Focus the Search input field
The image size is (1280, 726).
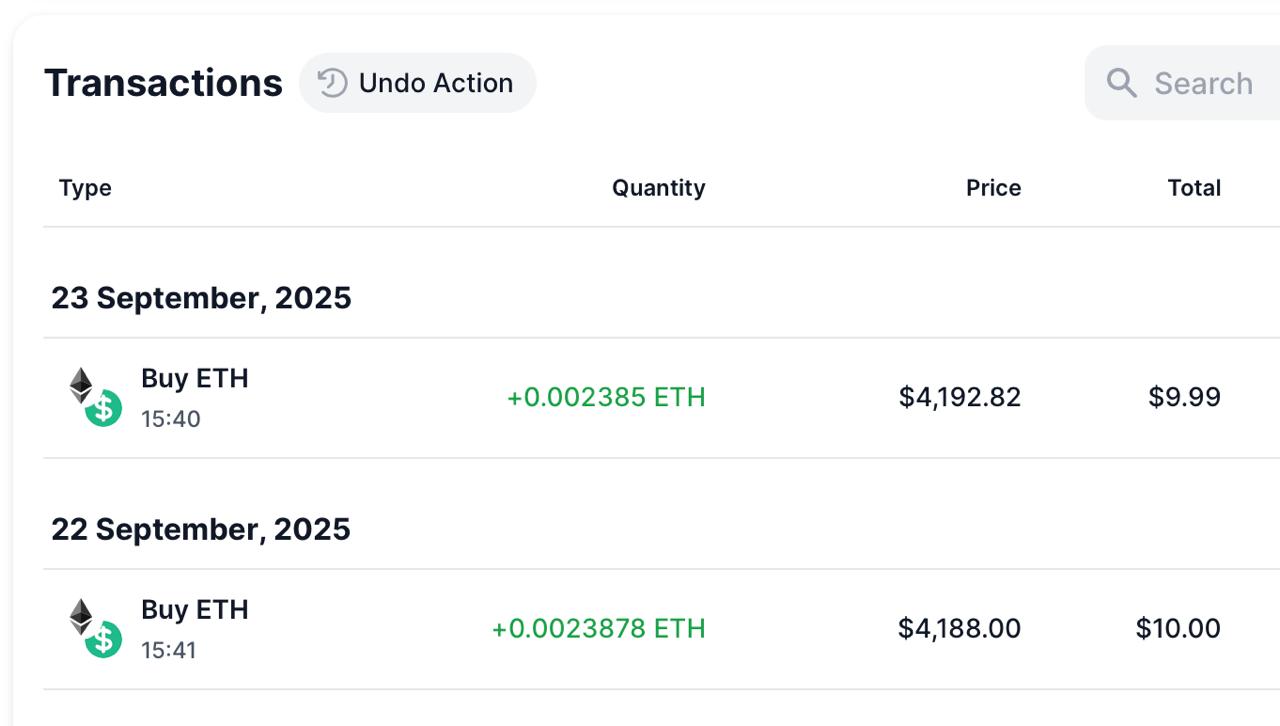pos(1203,83)
